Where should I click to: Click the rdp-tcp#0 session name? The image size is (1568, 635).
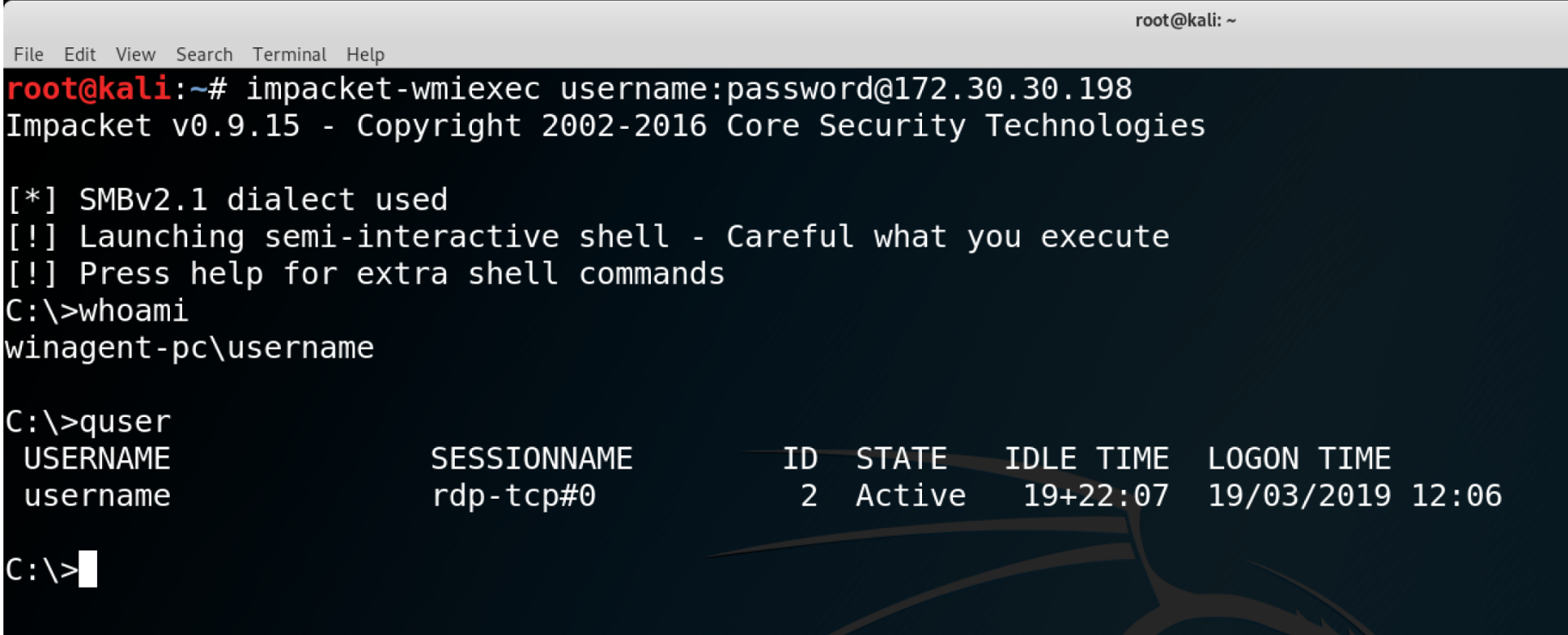pyautogui.click(x=514, y=496)
